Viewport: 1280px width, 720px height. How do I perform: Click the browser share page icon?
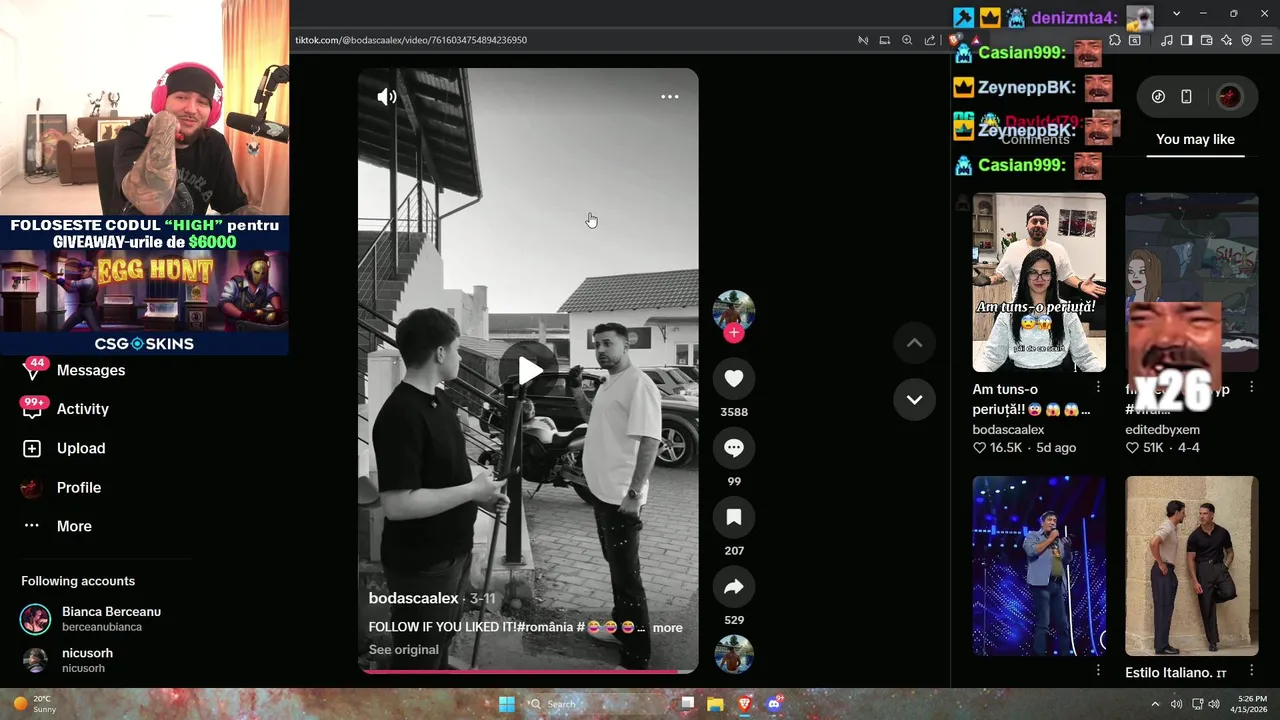click(930, 40)
